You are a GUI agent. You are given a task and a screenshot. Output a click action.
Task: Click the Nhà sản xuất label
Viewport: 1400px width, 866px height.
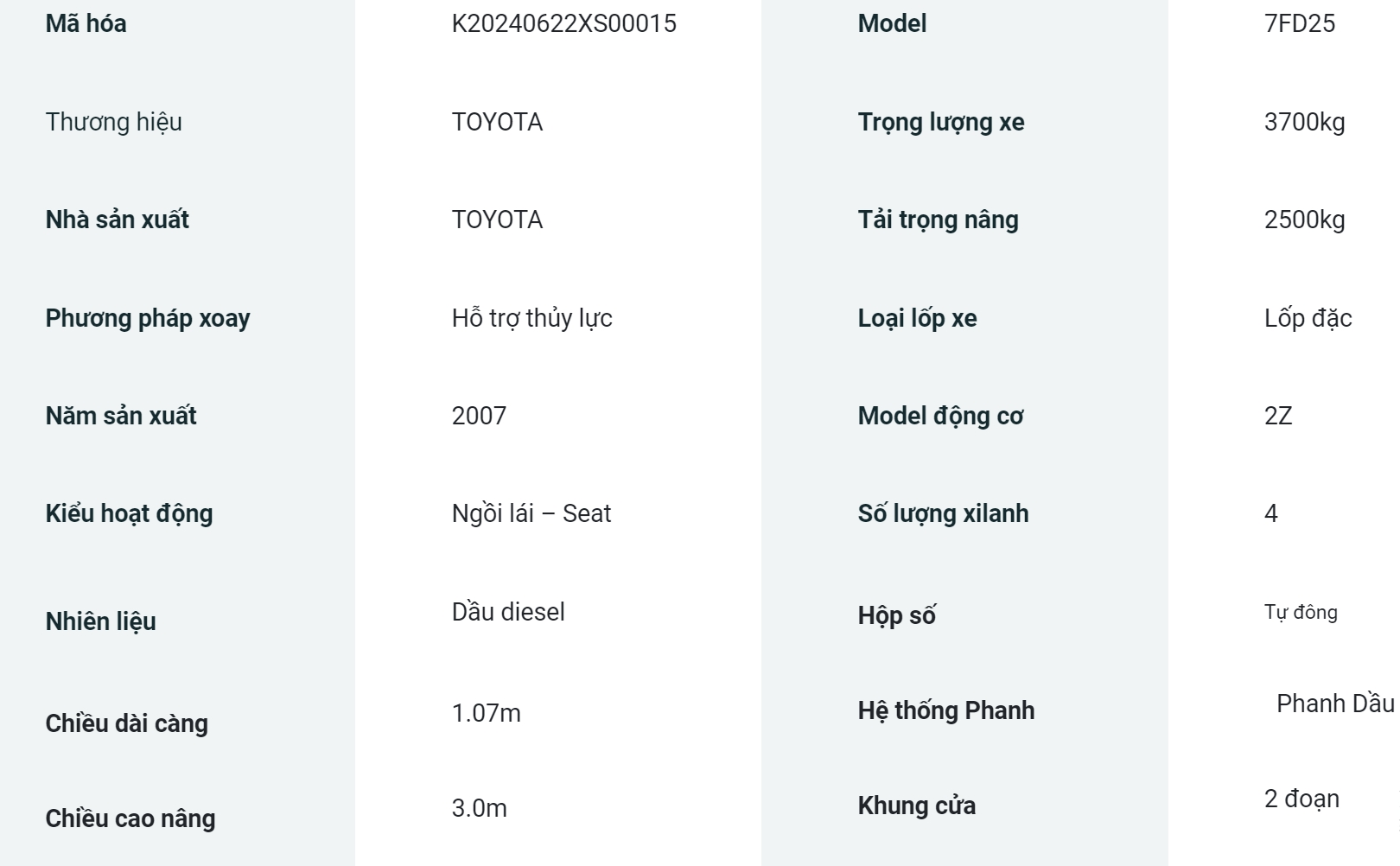(117, 220)
